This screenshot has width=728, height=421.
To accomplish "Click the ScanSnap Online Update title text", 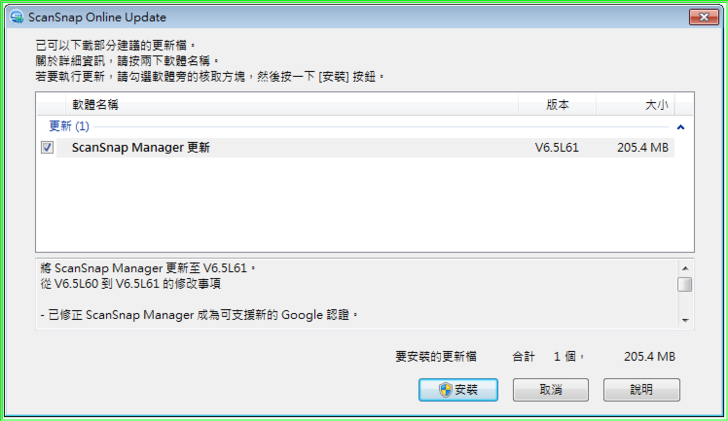I will pyautogui.click(x=97, y=17).
